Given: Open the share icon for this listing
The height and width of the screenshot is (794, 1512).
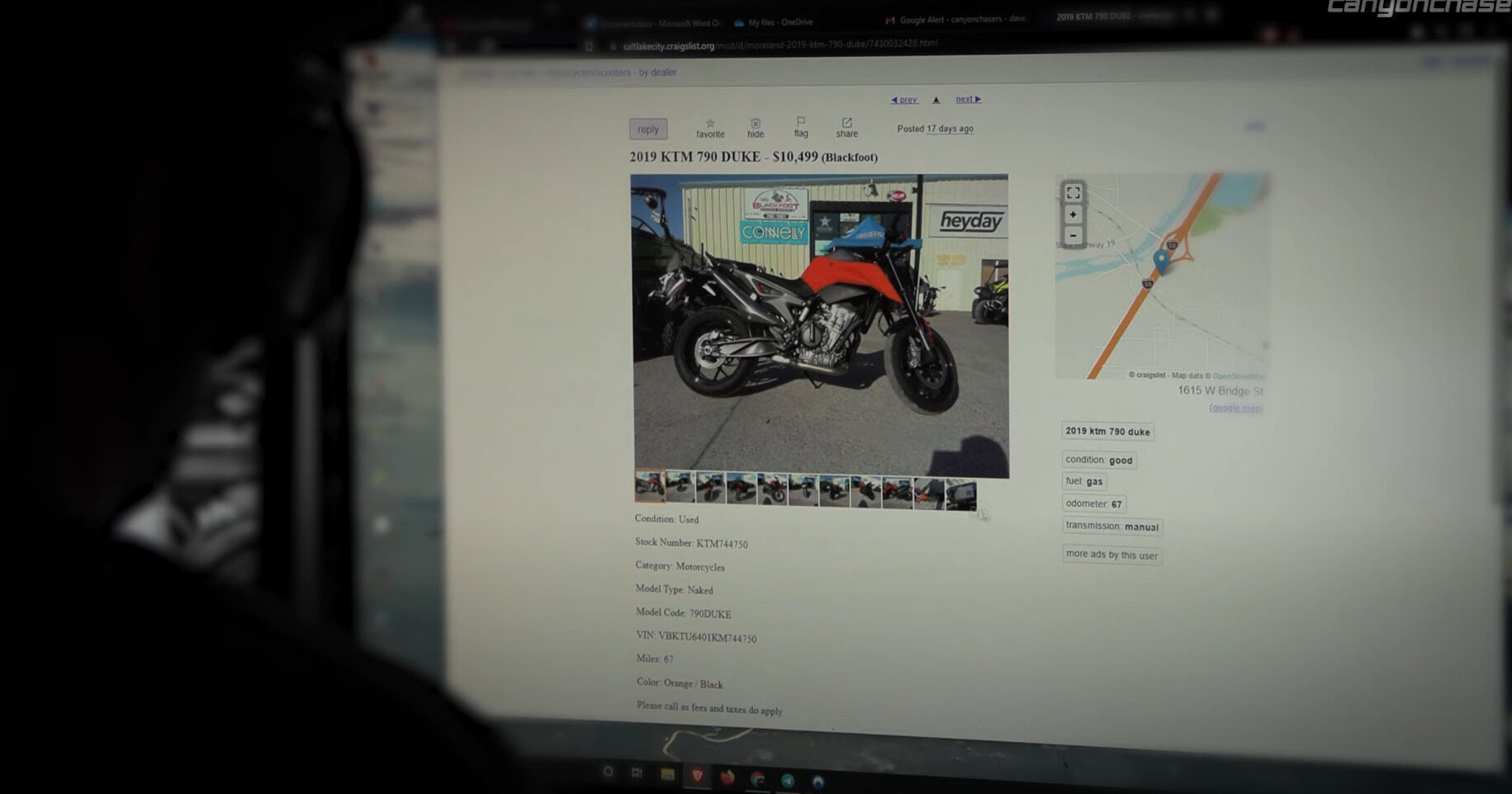Looking at the screenshot, I should tap(847, 122).
